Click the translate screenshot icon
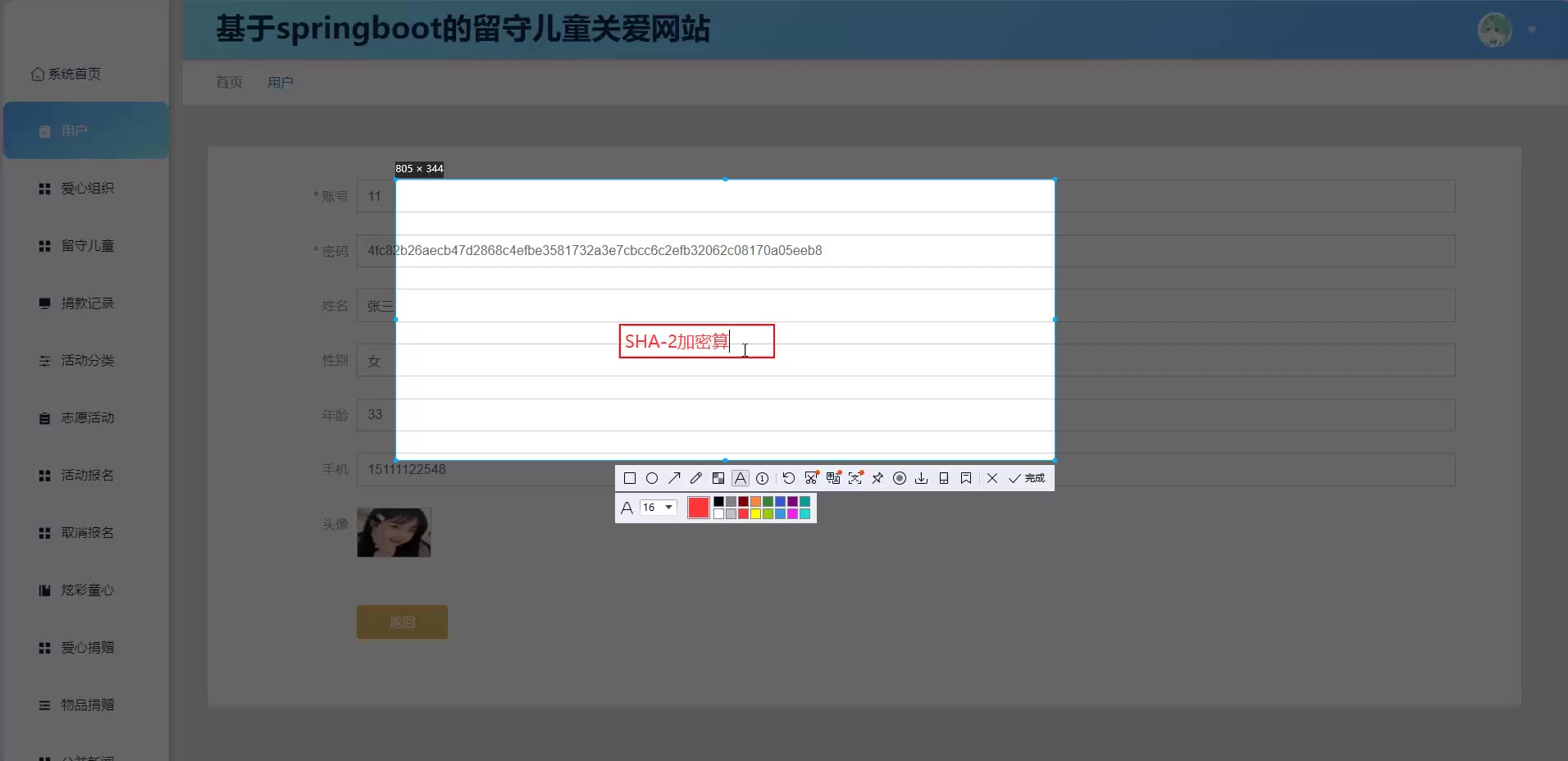The width and height of the screenshot is (1568, 761). pyautogui.click(x=833, y=478)
